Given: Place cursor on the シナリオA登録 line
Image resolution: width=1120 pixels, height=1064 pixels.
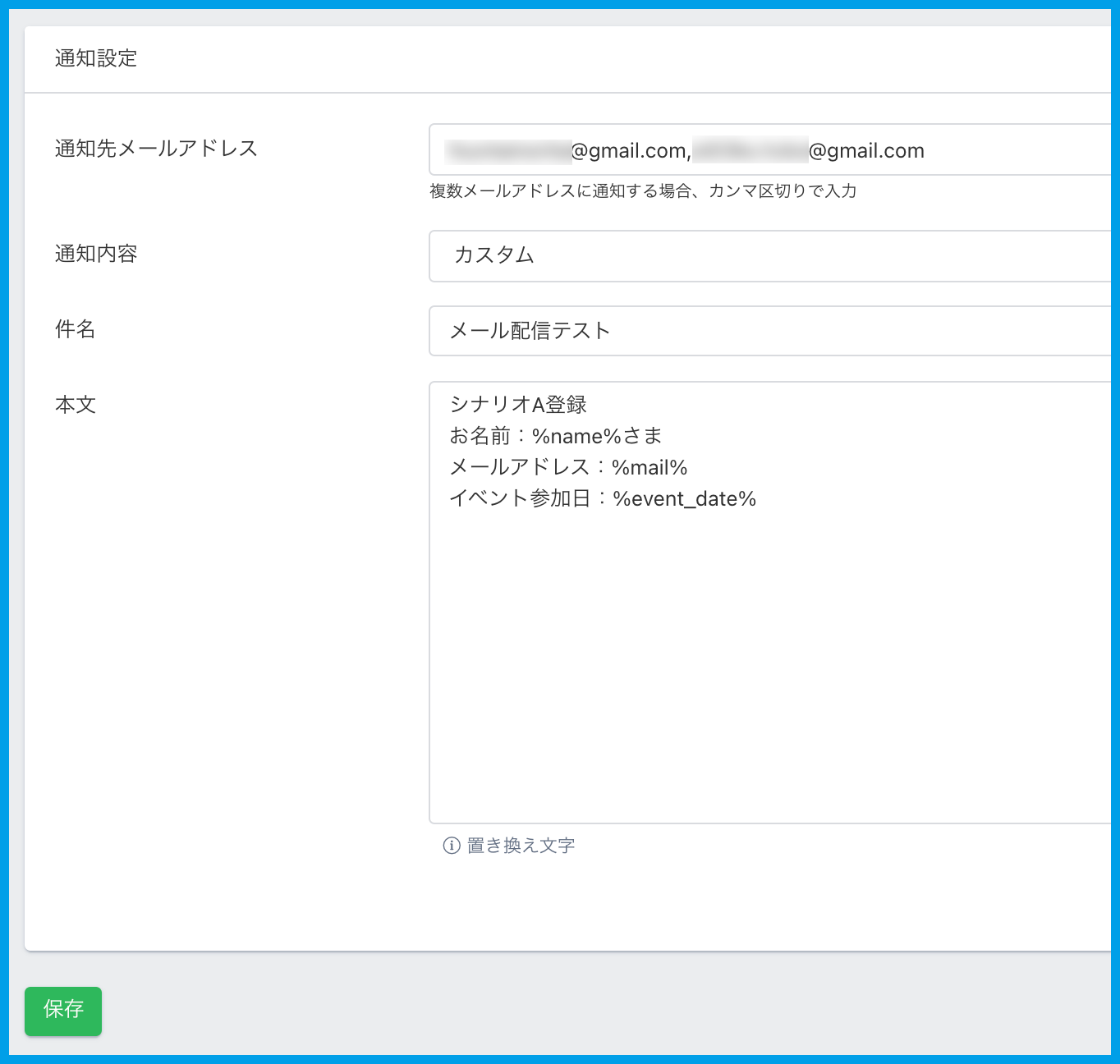Looking at the screenshot, I should (518, 405).
